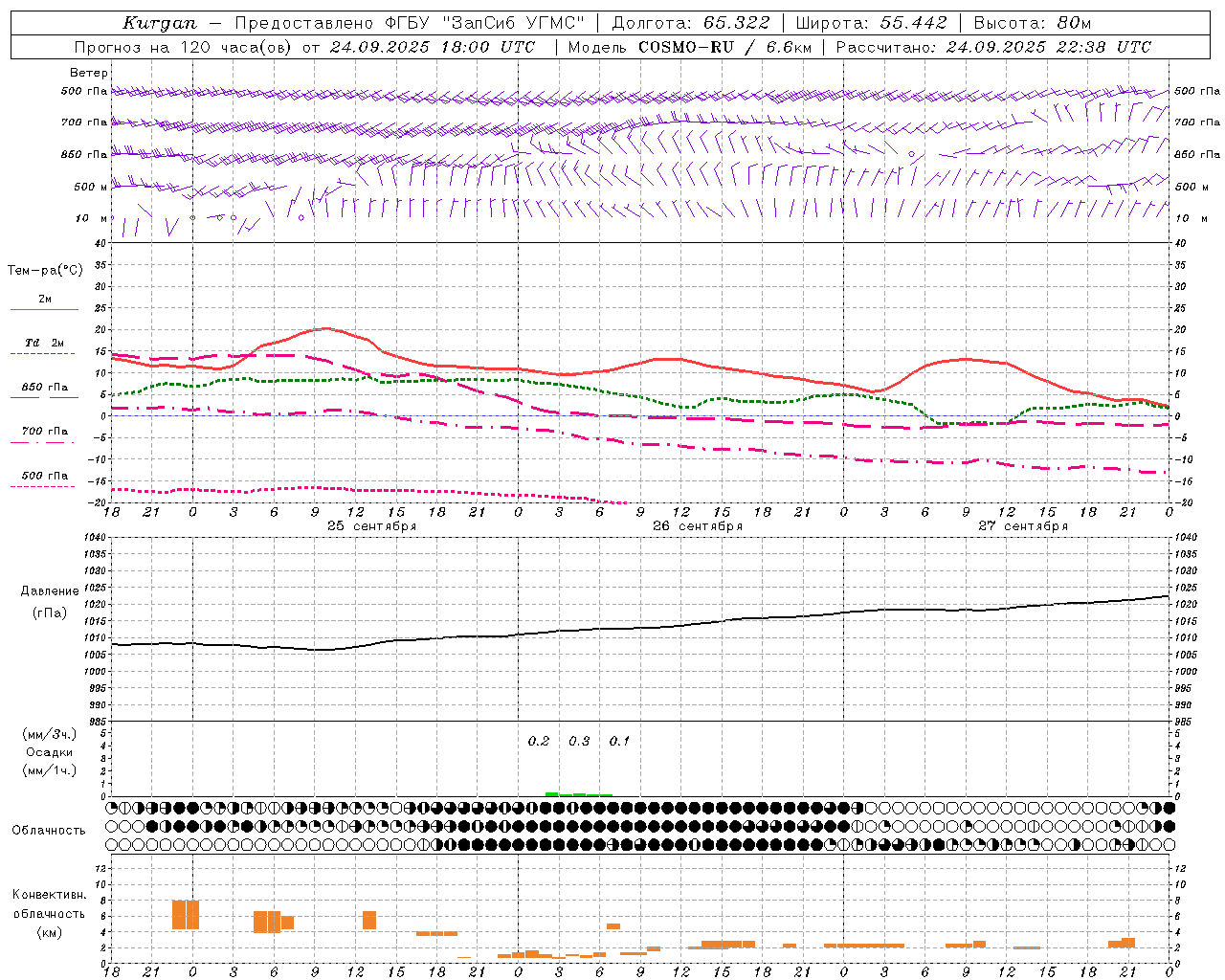The image size is (1225, 980).
Task: Click the "Облачность" cloud cover heading
Action: coord(49,830)
